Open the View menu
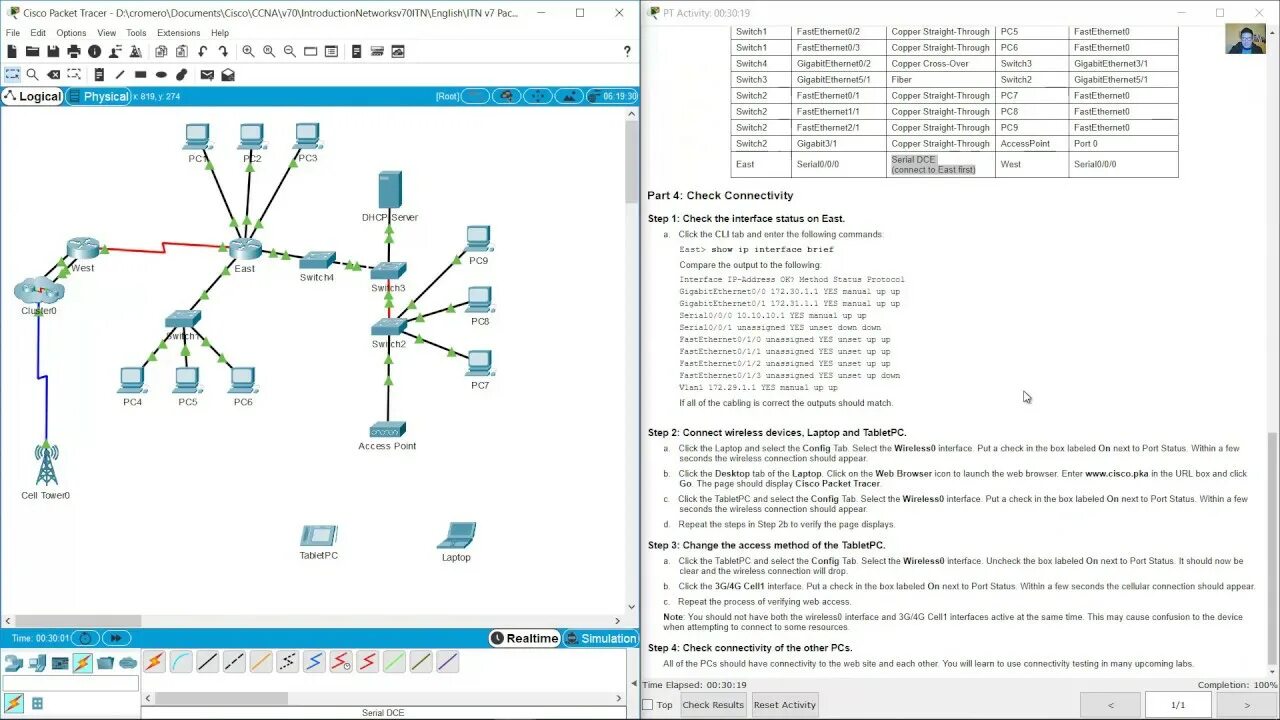Viewport: 1280px width, 720px height. [106, 33]
